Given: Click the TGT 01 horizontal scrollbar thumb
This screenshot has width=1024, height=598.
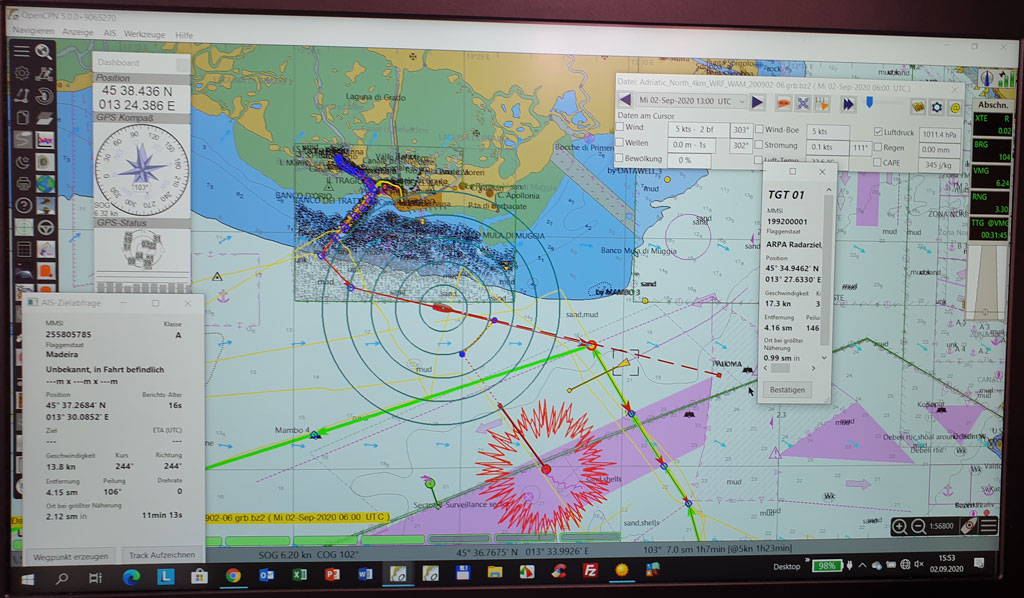Looking at the screenshot, I should point(780,368).
